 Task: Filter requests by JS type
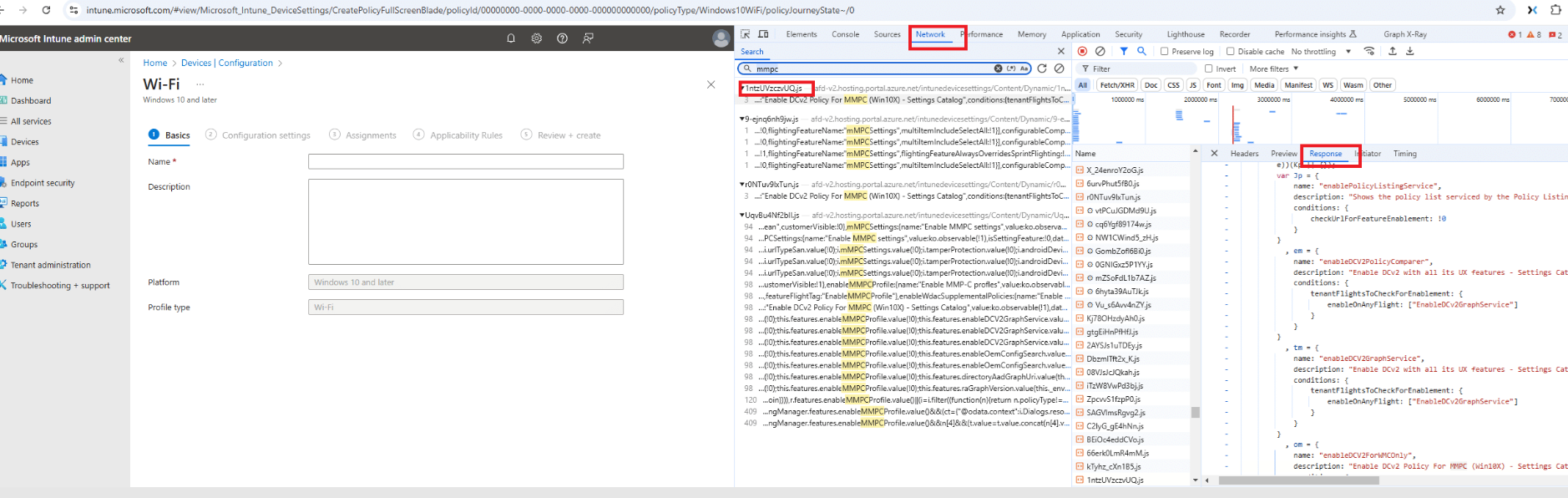tap(1192, 85)
